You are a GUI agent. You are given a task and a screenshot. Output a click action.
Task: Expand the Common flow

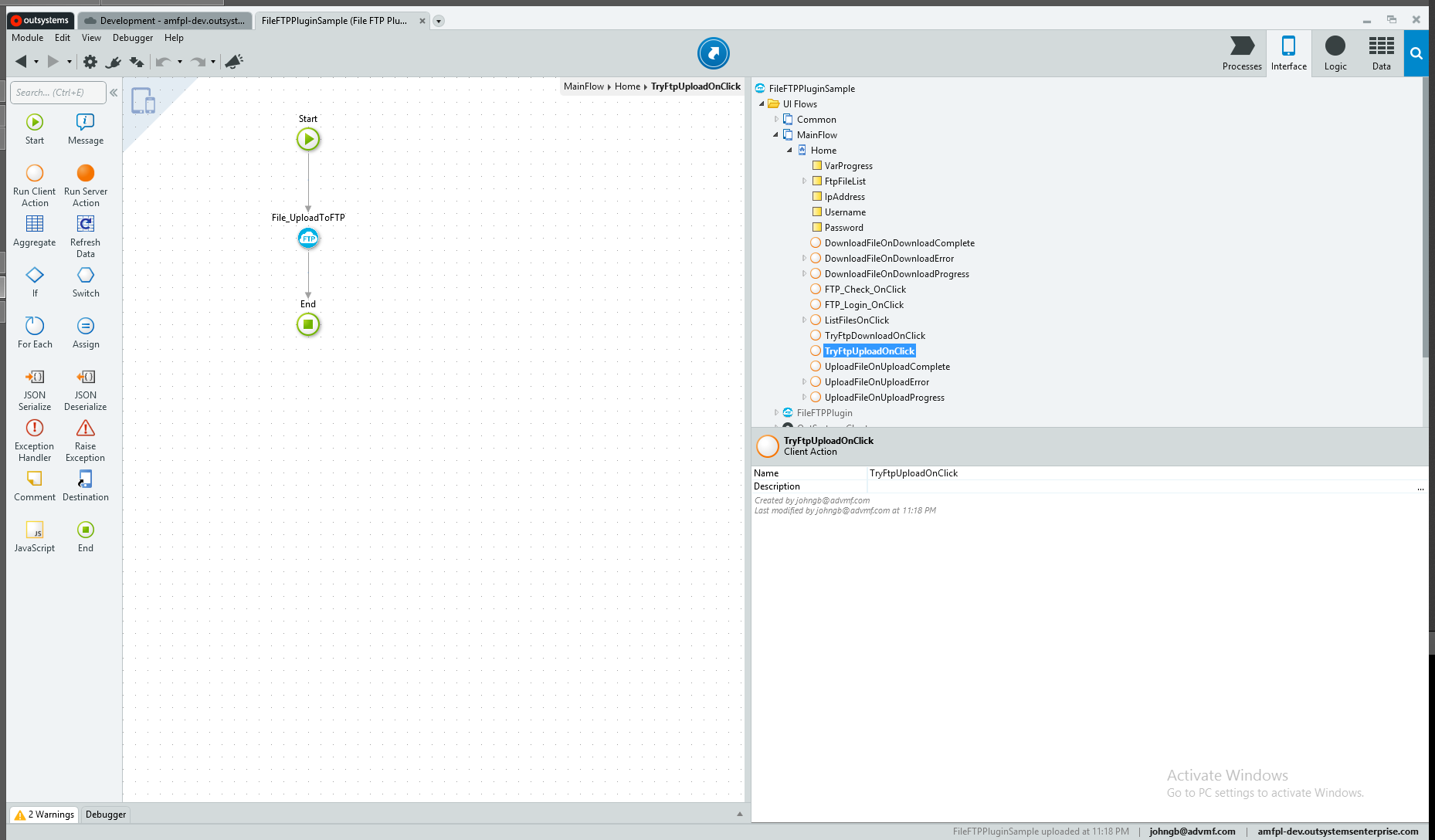click(x=775, y=120)
